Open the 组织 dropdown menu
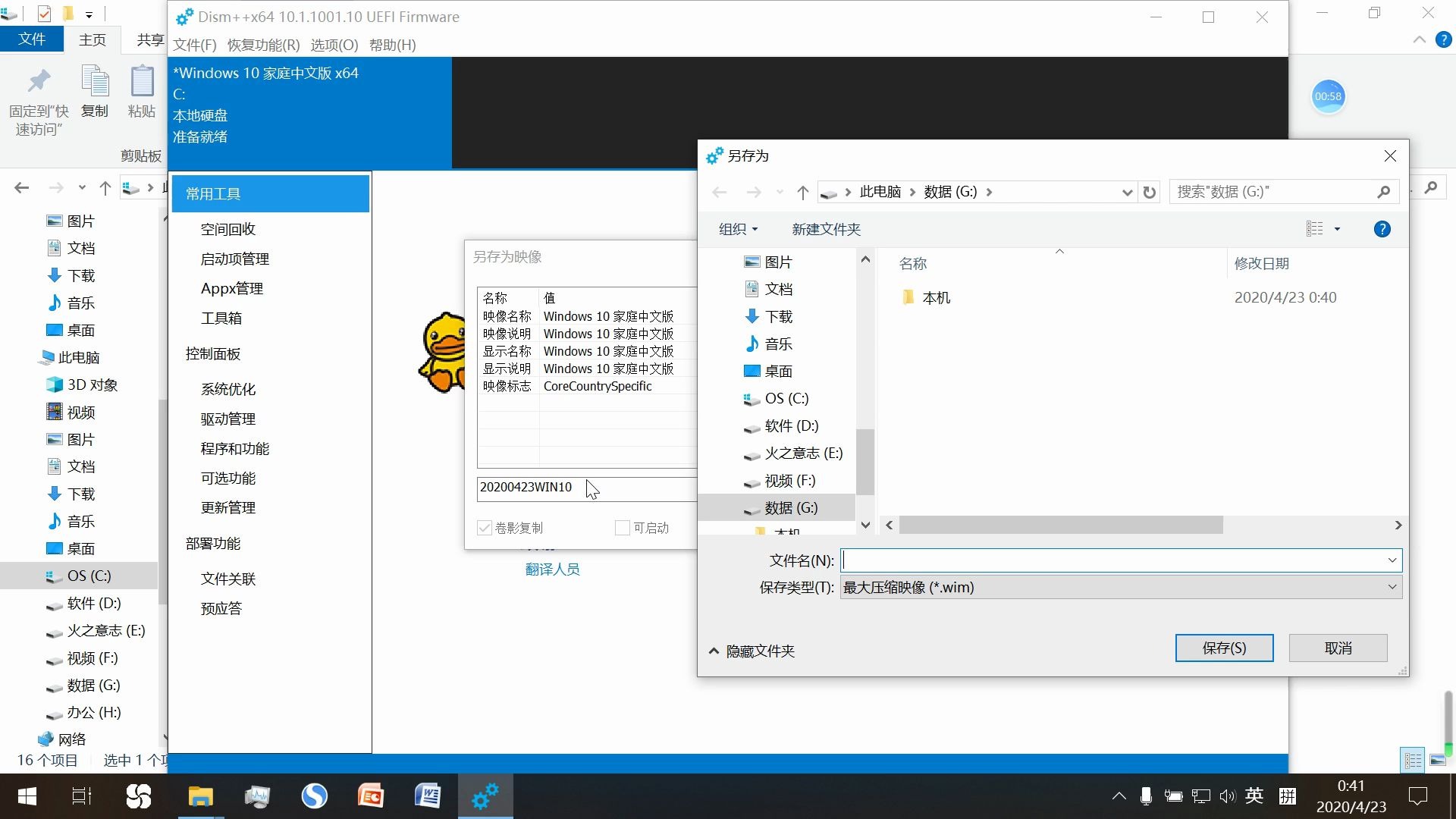The width and height of the screenshot is (1456, 819). 738,229
